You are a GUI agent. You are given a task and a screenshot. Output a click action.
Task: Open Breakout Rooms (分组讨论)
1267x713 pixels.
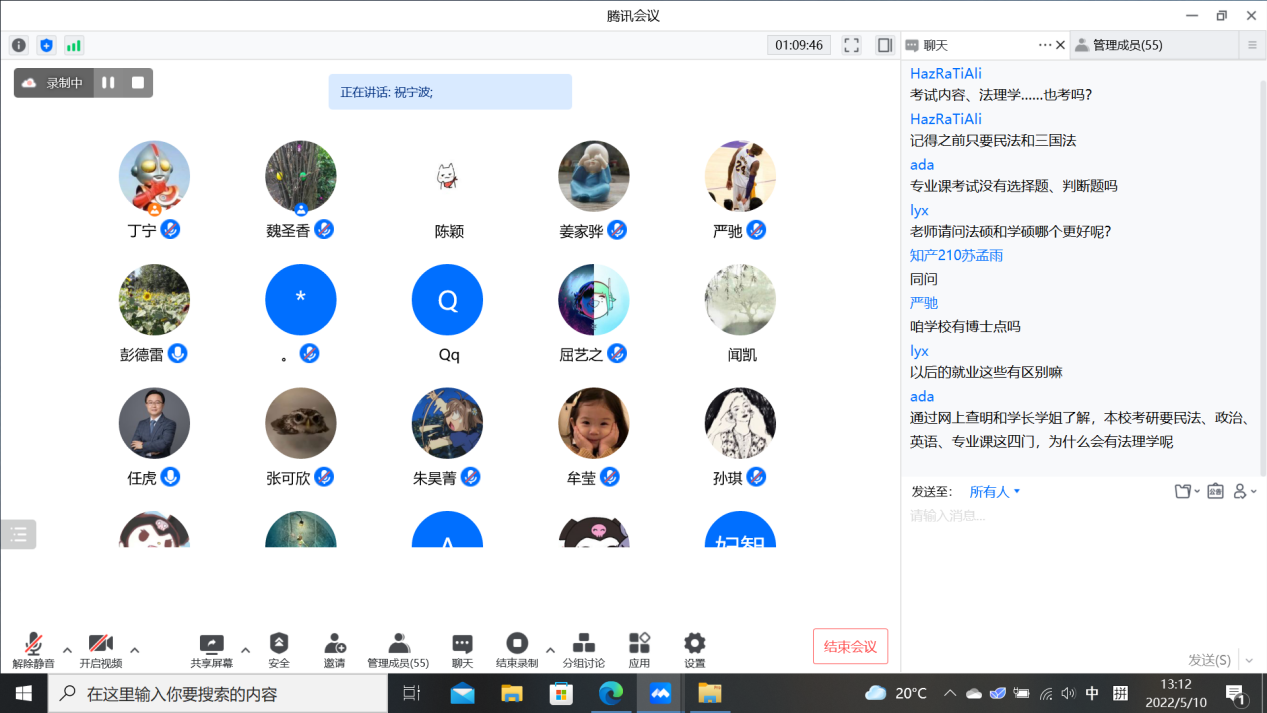point(583,650)
